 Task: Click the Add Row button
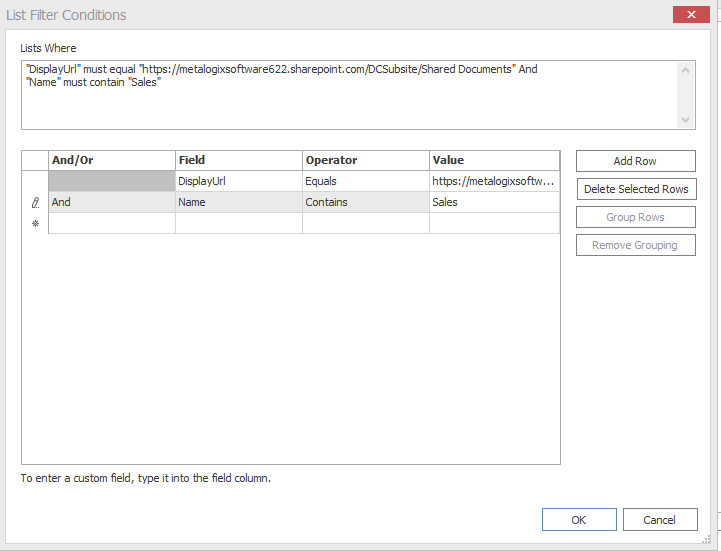point(635,161)
